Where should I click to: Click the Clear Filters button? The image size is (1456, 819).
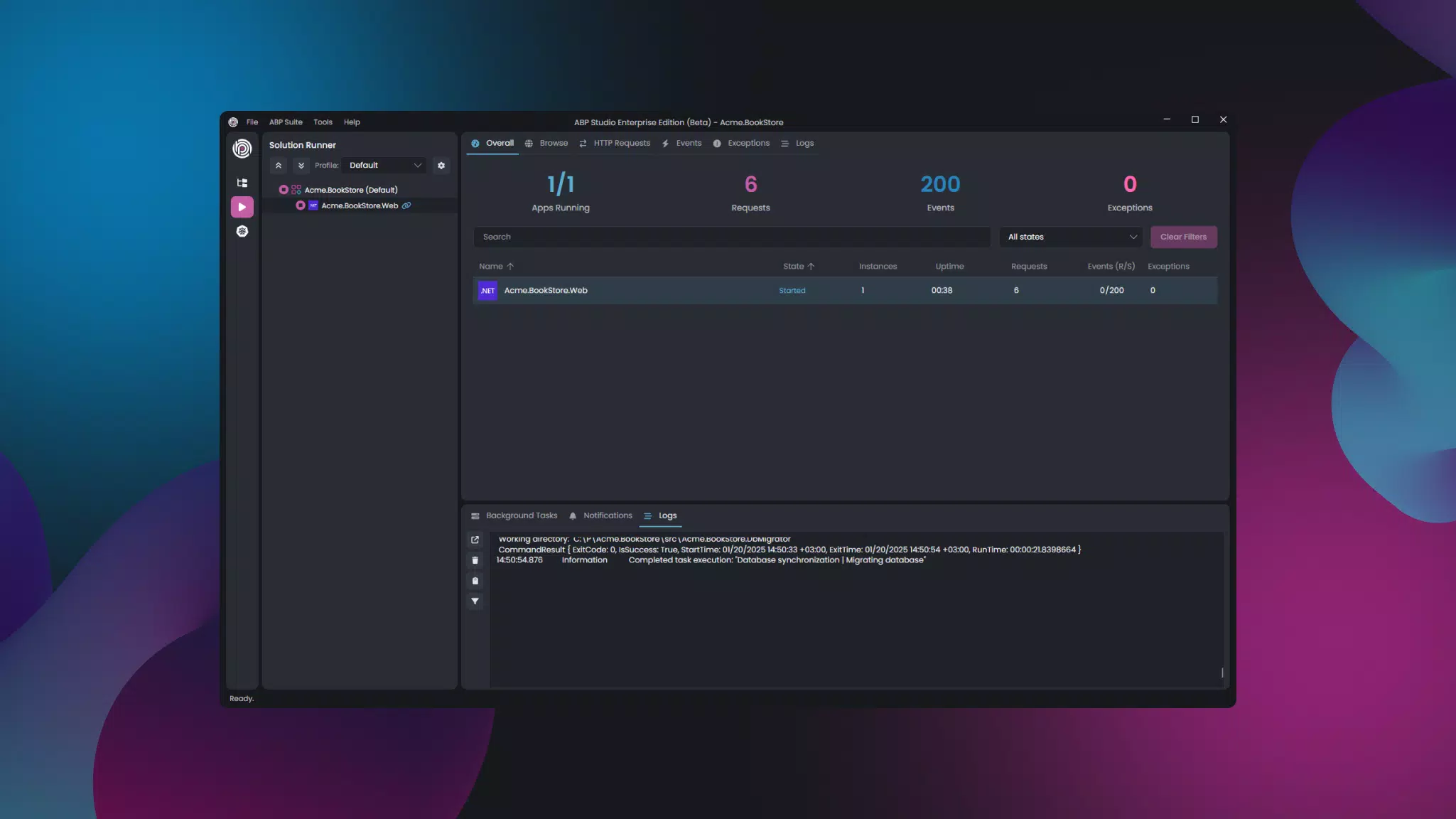pyautogui.click(x=1183, y=237)
